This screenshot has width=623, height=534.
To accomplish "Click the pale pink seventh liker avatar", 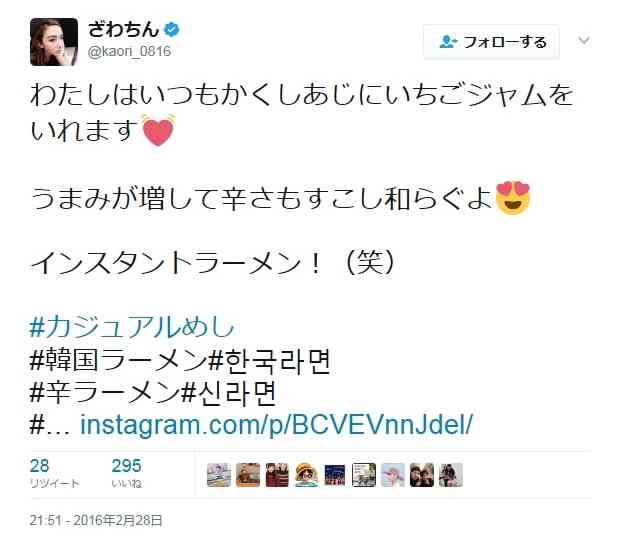I will (393, 475).
